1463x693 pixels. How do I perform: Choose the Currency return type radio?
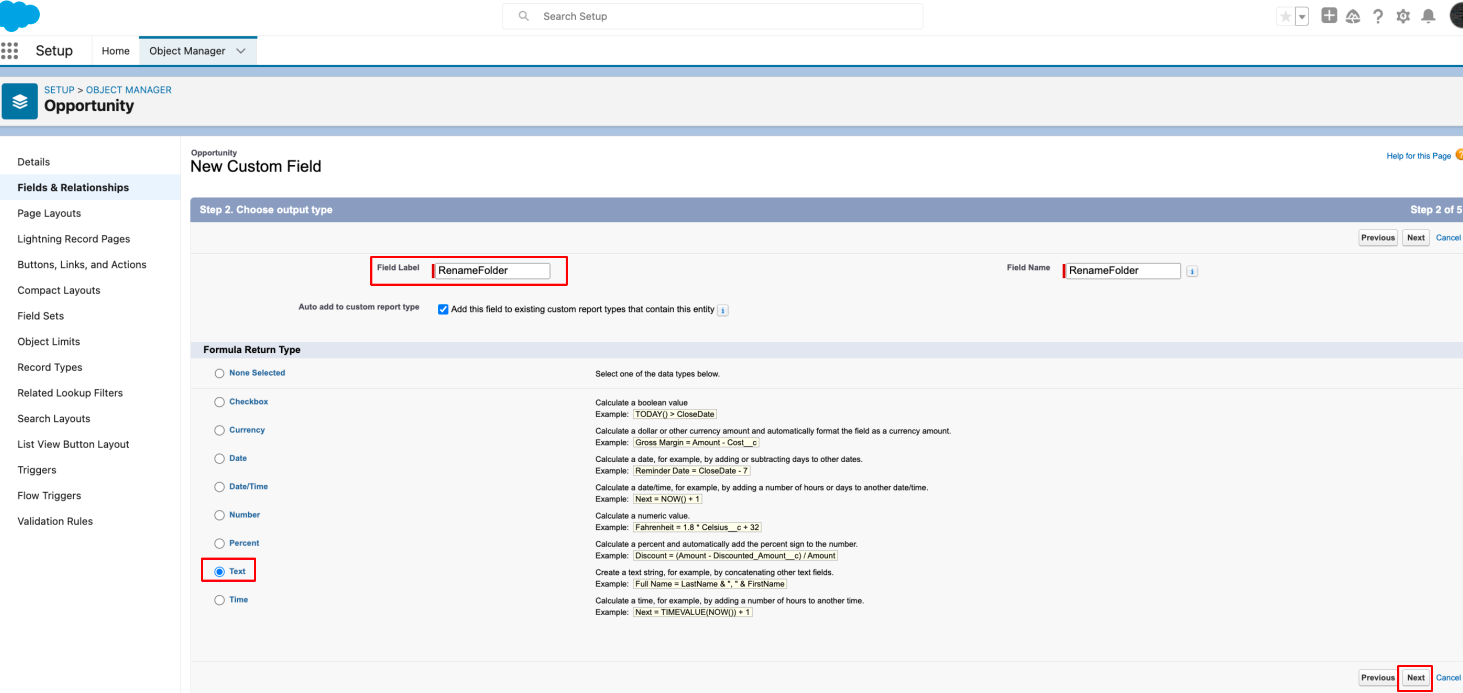coord(220,430)
